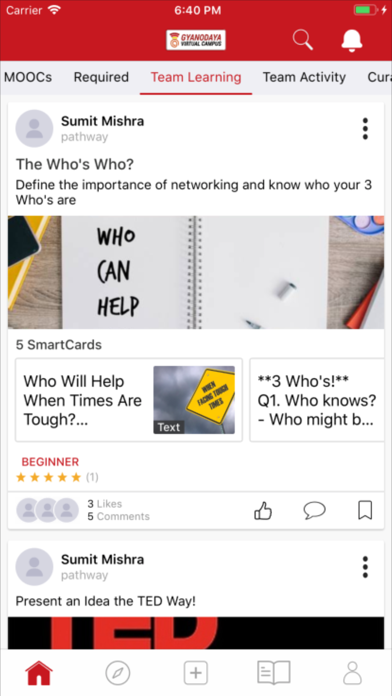Expand options menu for TED Way post
Screen dimensions: 392x696
(365, 567)
